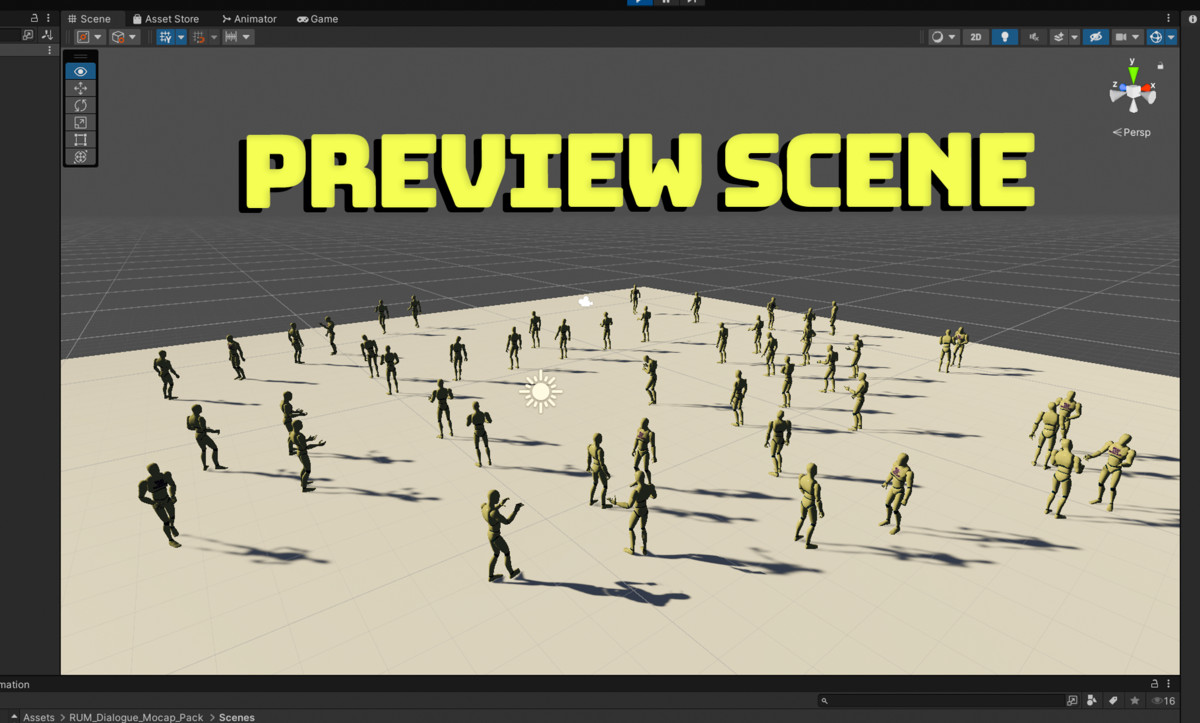This screenshot has height=723, width=1200.
Task: Click center cube of orientation gizmo
Action: click(x=1133, y=92)
